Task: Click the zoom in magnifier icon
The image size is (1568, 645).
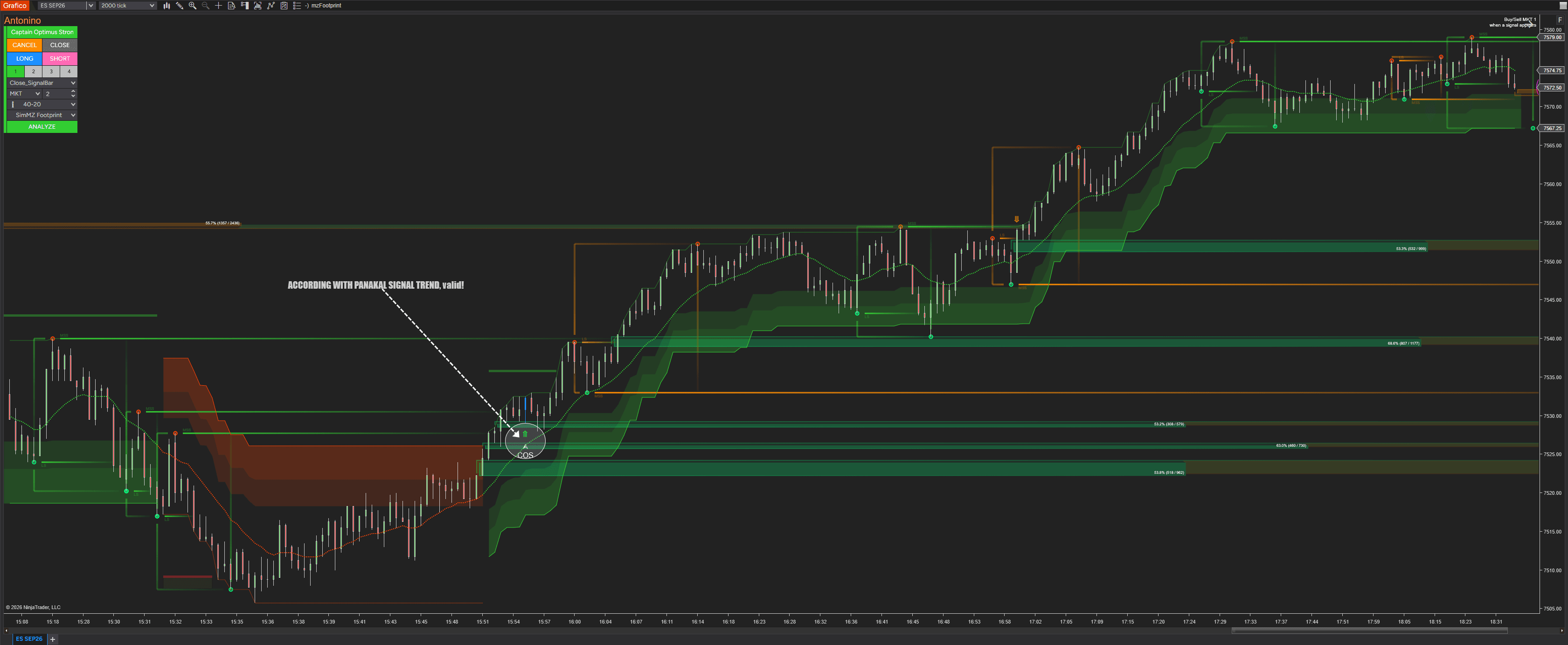Action: tap(192, 6)
